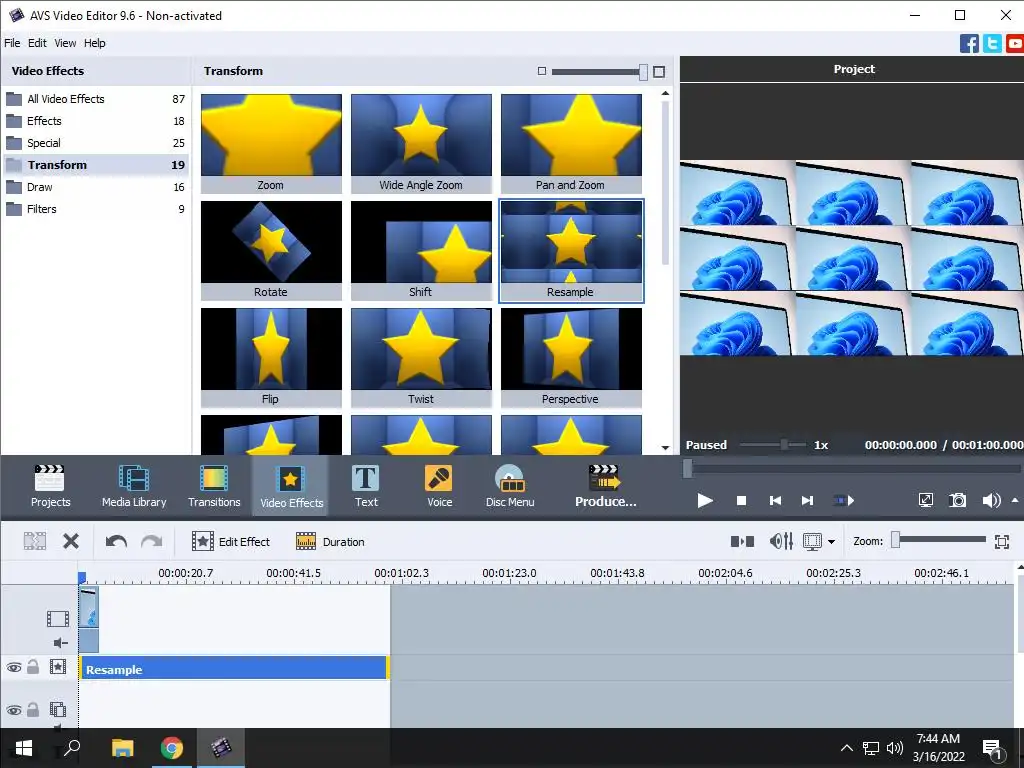Open the File menu
The width and height of the screenshot is (1024, 768).
[12, 43]
